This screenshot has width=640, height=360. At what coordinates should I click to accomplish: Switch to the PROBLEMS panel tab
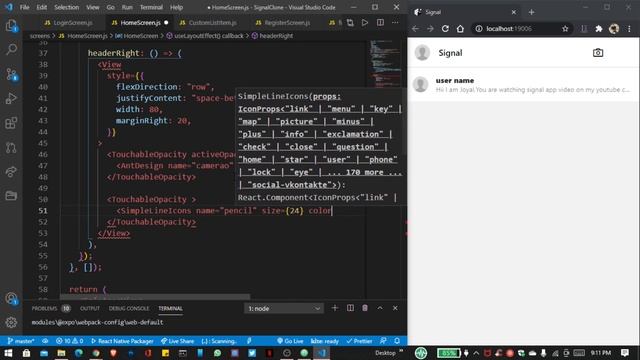coord(44,309)
